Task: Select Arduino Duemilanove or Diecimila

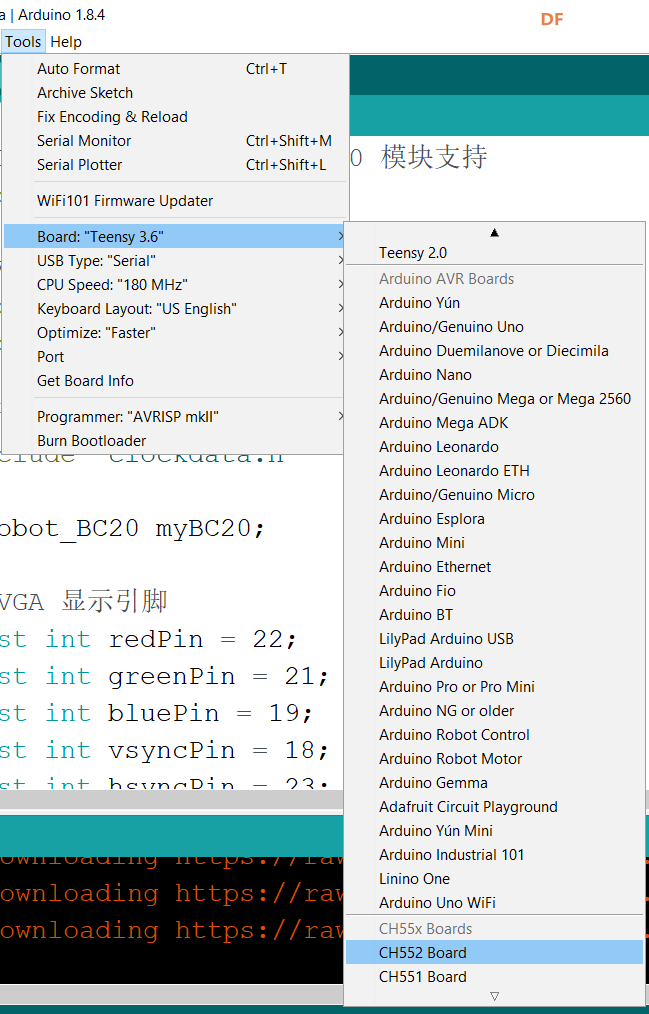Action: click(495, 351)
